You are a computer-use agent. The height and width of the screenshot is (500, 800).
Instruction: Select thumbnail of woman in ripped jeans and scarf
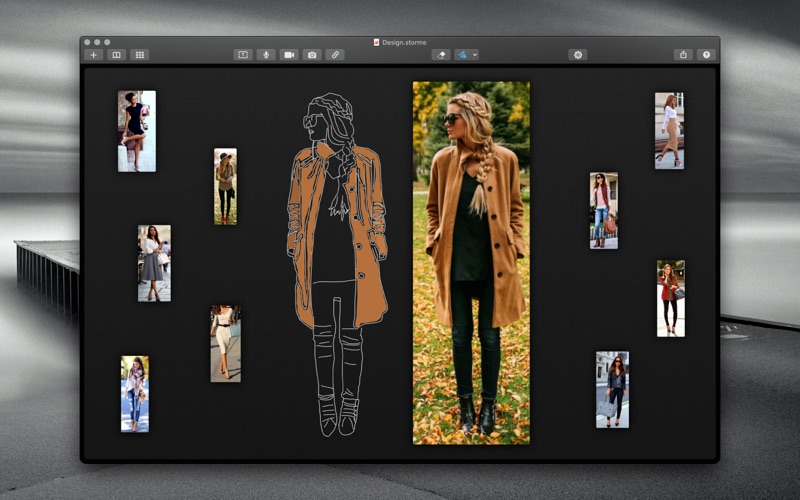click(x=135, y=394)
